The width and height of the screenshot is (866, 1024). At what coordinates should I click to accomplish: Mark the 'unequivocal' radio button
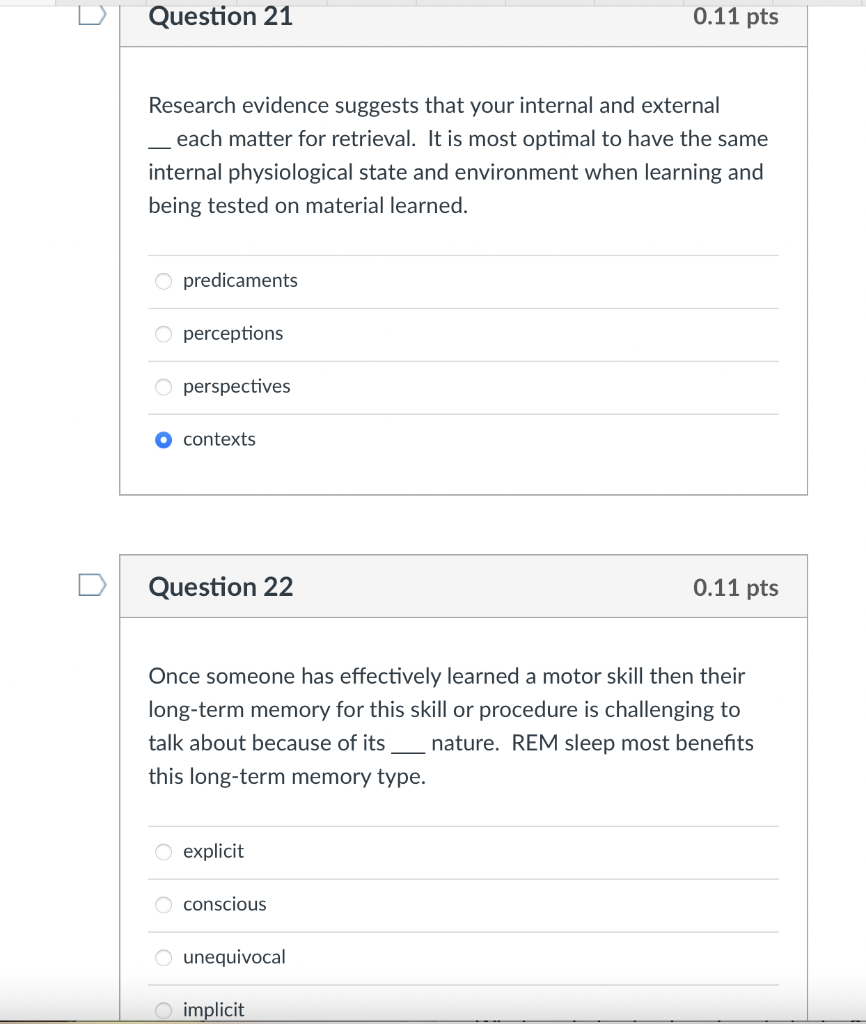pyautogui.click(x=164, y=958)
